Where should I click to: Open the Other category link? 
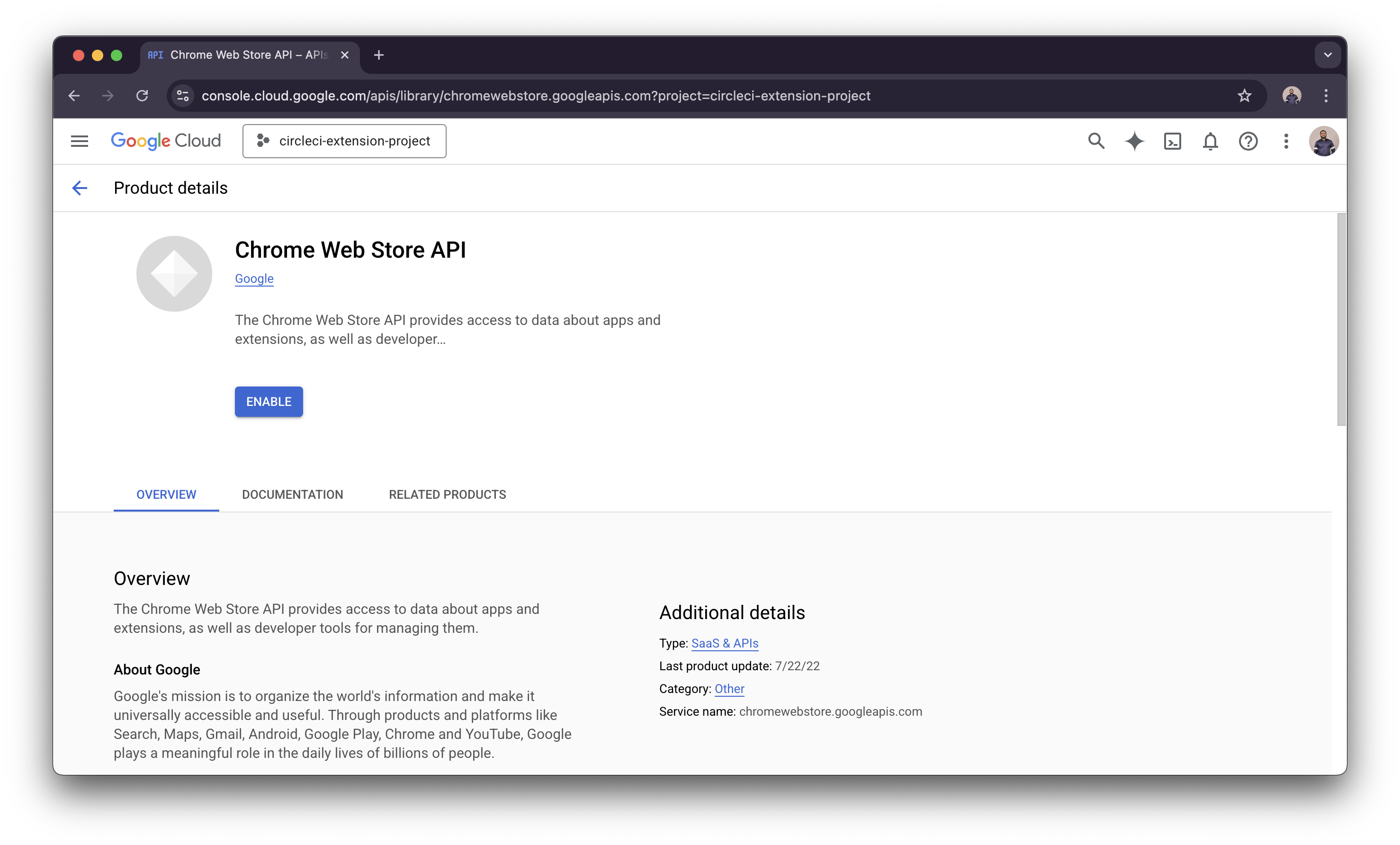click(x=729, y=689)
